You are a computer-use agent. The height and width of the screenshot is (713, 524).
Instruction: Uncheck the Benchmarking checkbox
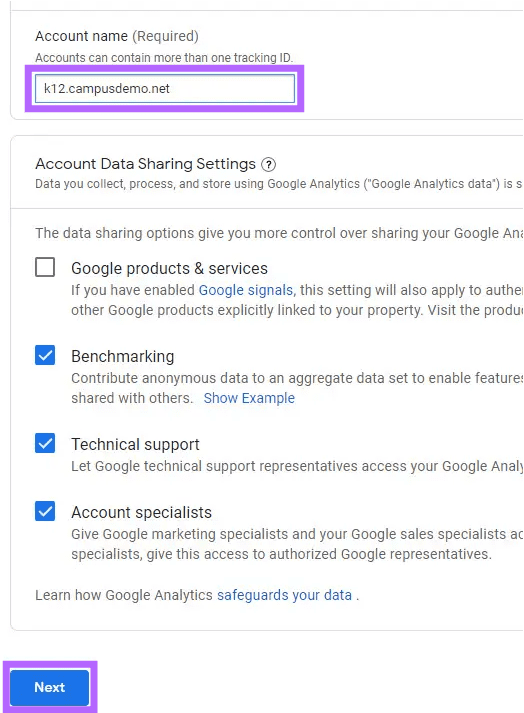pyautogui.click(x=45, y=355)
